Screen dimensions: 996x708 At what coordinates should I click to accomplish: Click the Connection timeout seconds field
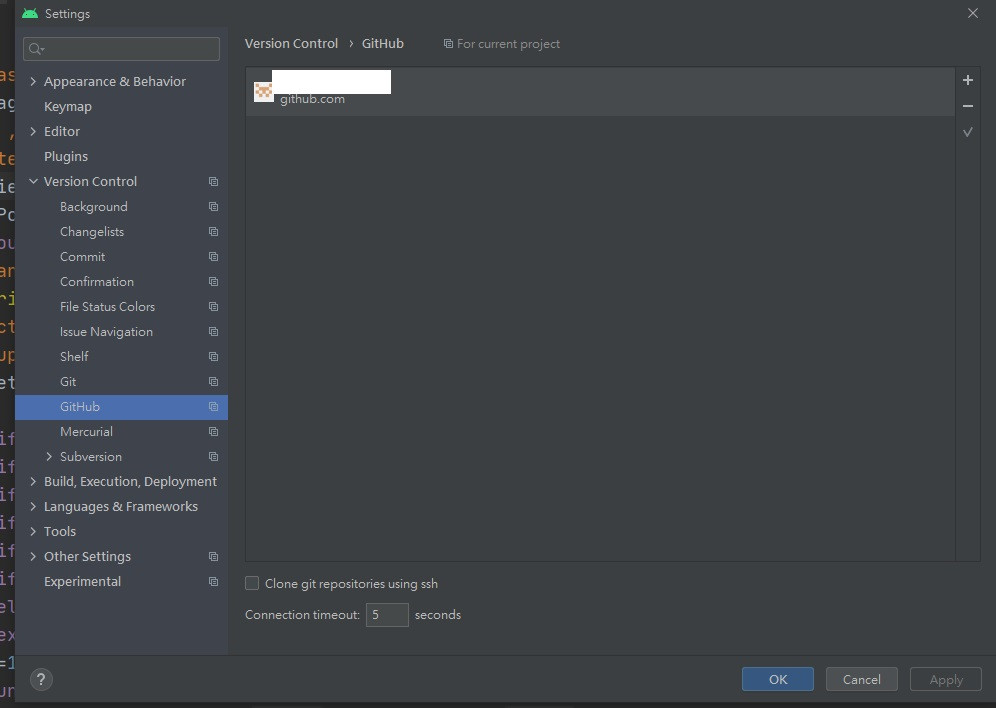[x=387, y=615]
